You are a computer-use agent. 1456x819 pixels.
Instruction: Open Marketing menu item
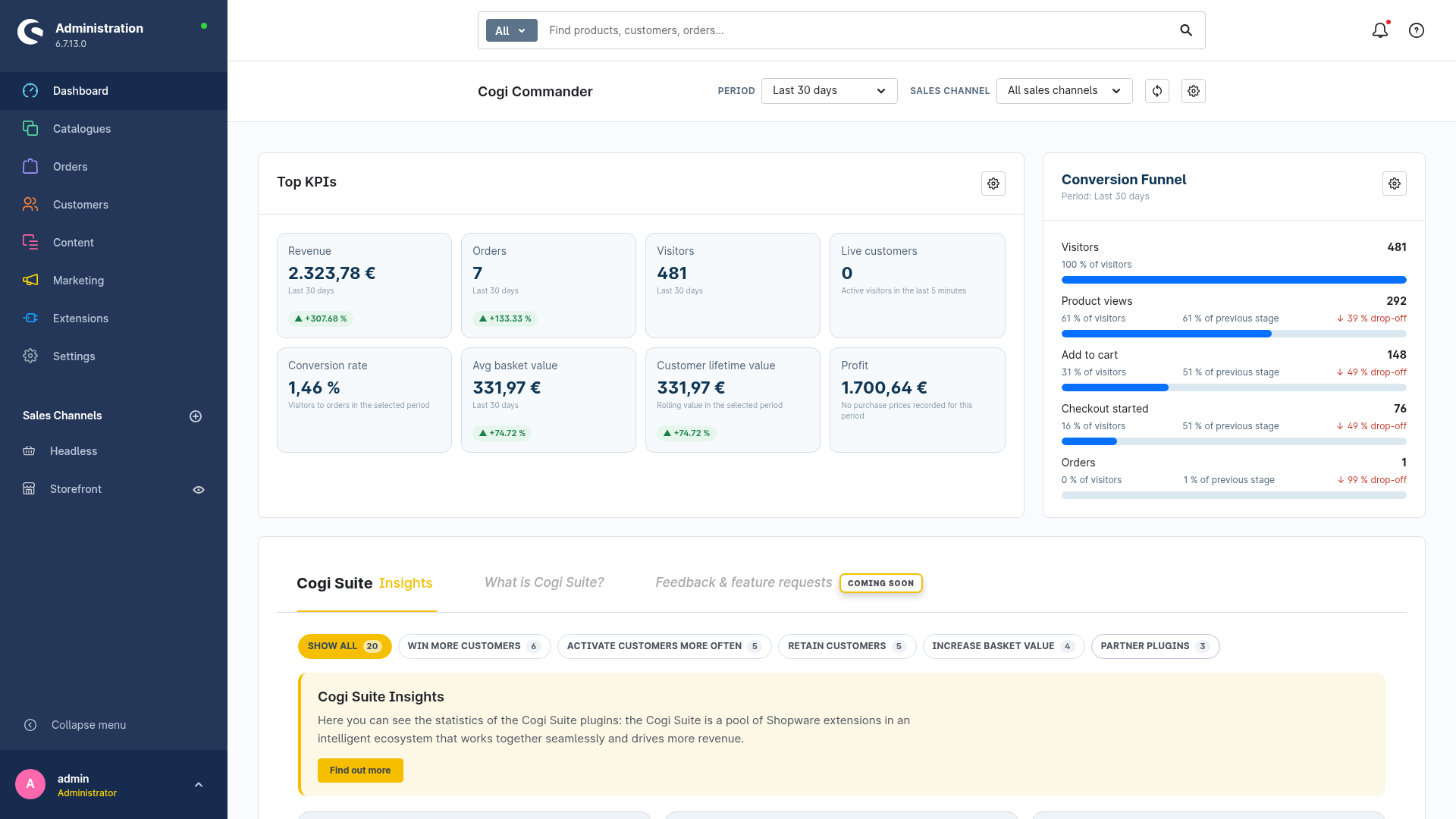tap(114, 281)
